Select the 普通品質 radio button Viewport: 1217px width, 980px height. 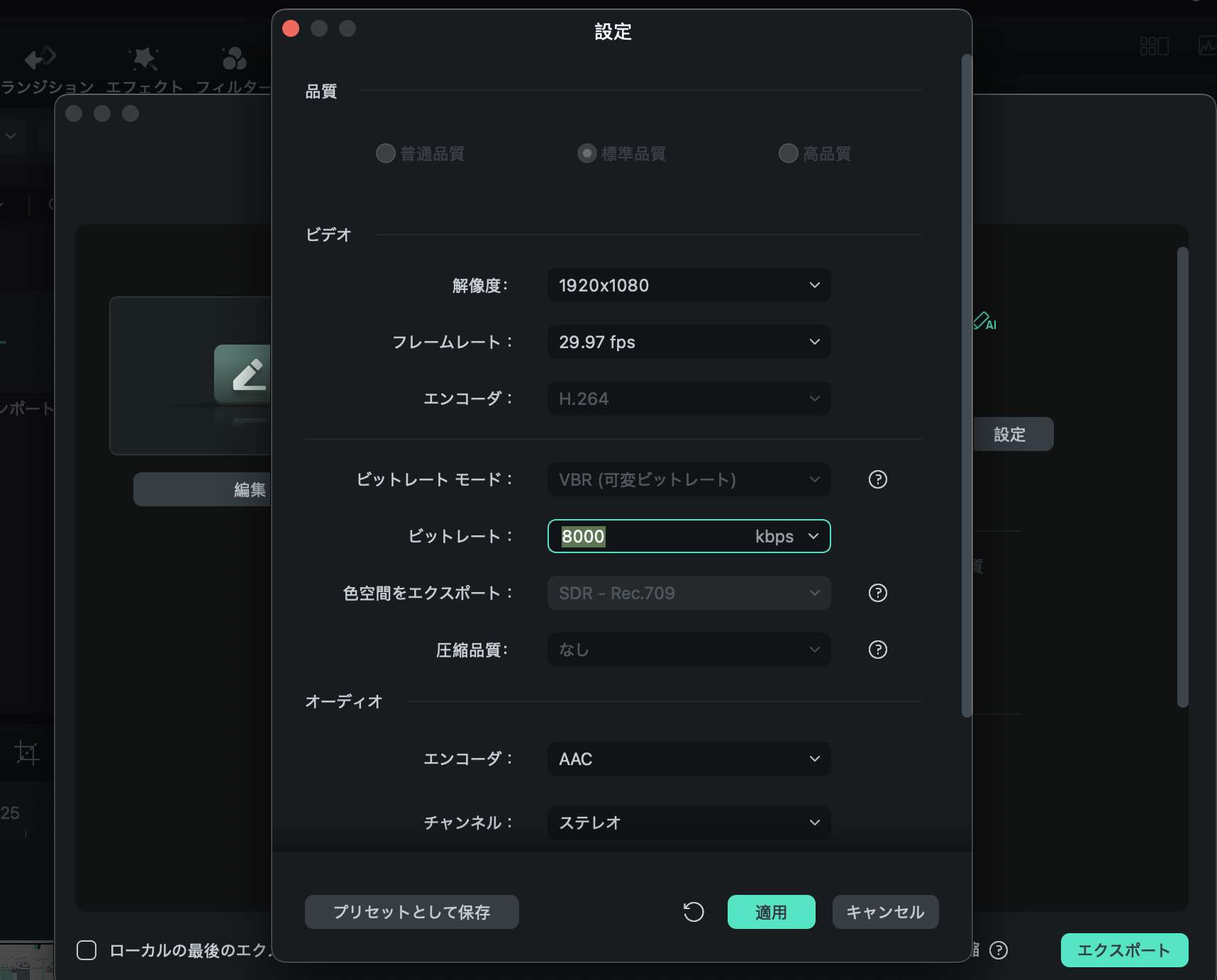point(385,153)
